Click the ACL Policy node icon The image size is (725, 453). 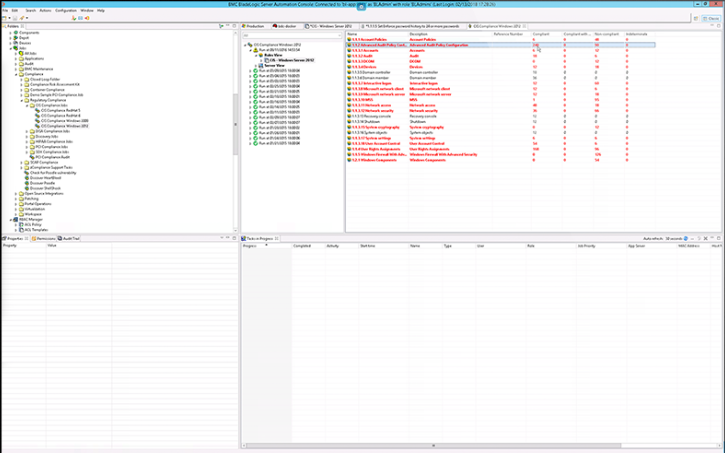click(21, 225)
